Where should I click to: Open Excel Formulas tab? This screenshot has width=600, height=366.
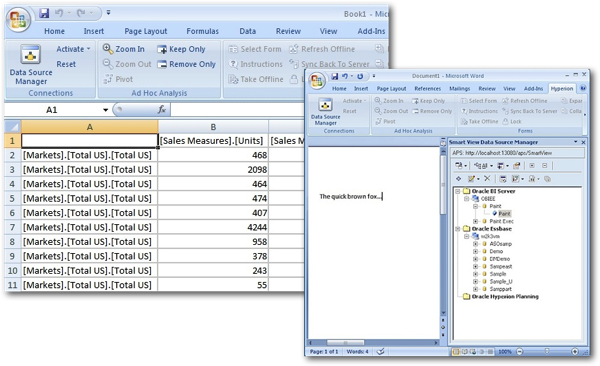click(202, 31)
